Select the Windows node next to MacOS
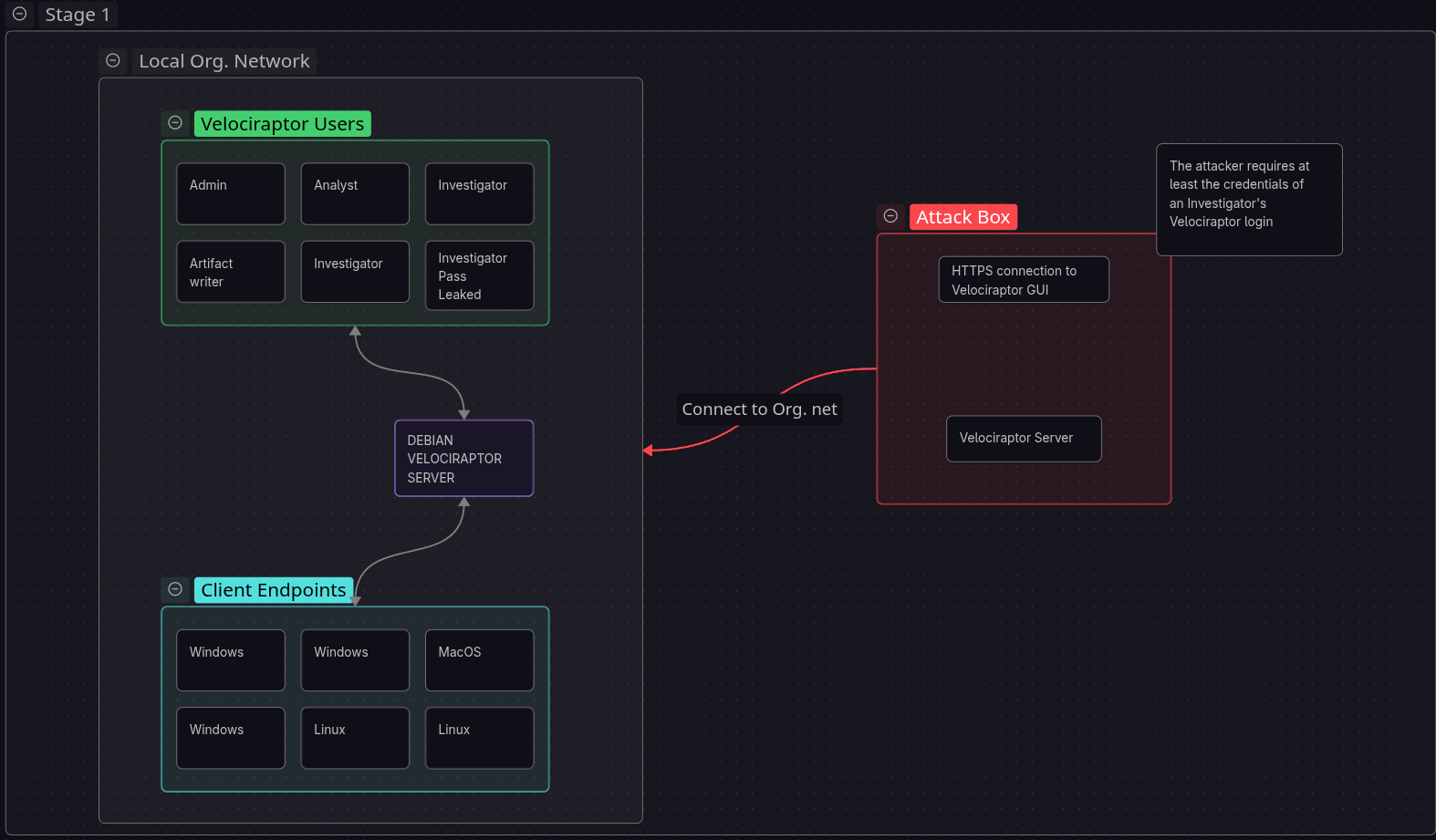The image size is (1436, 840). (355, 660)
